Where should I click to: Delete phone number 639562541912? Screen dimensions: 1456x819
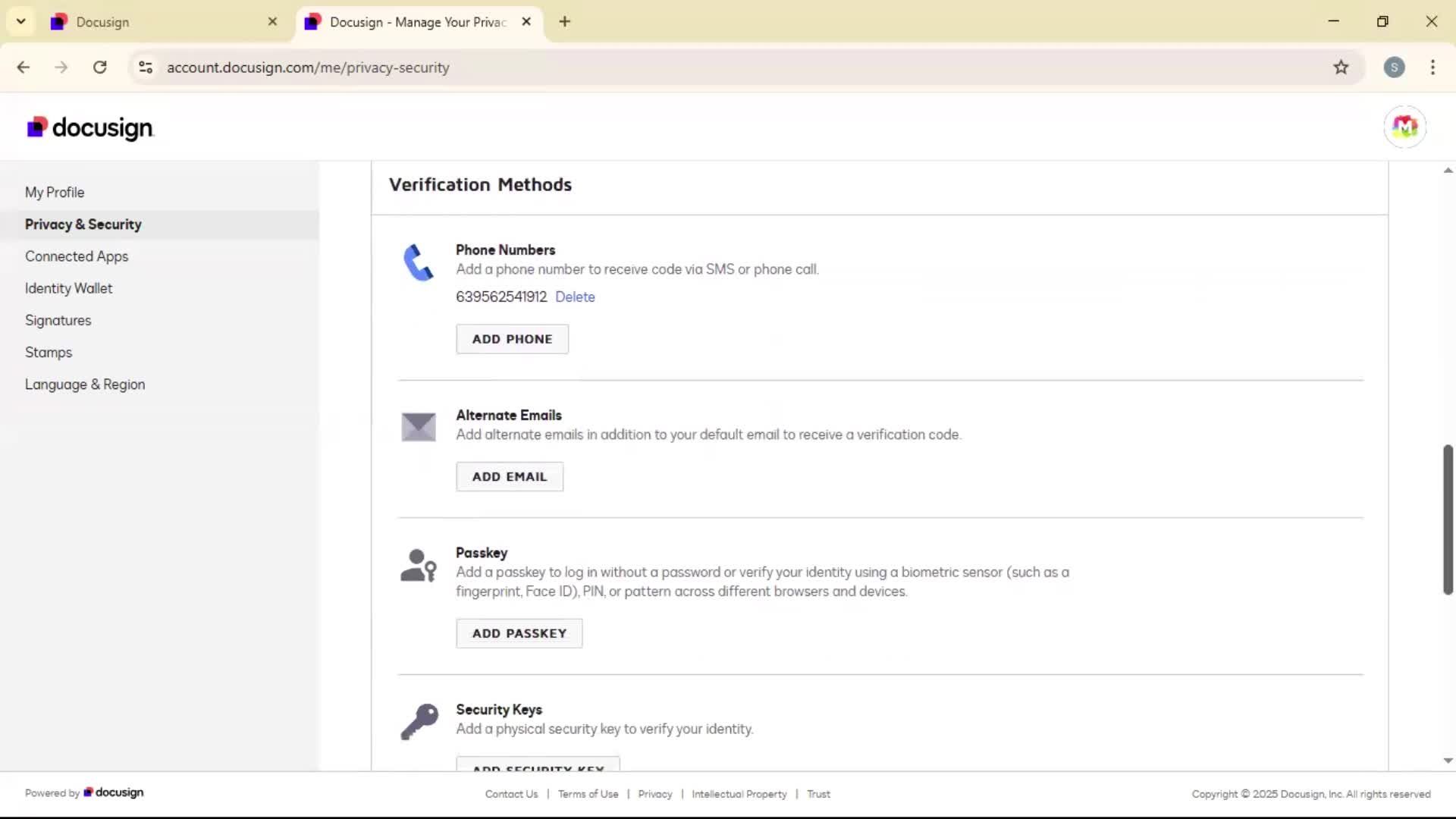click(575, 297)
